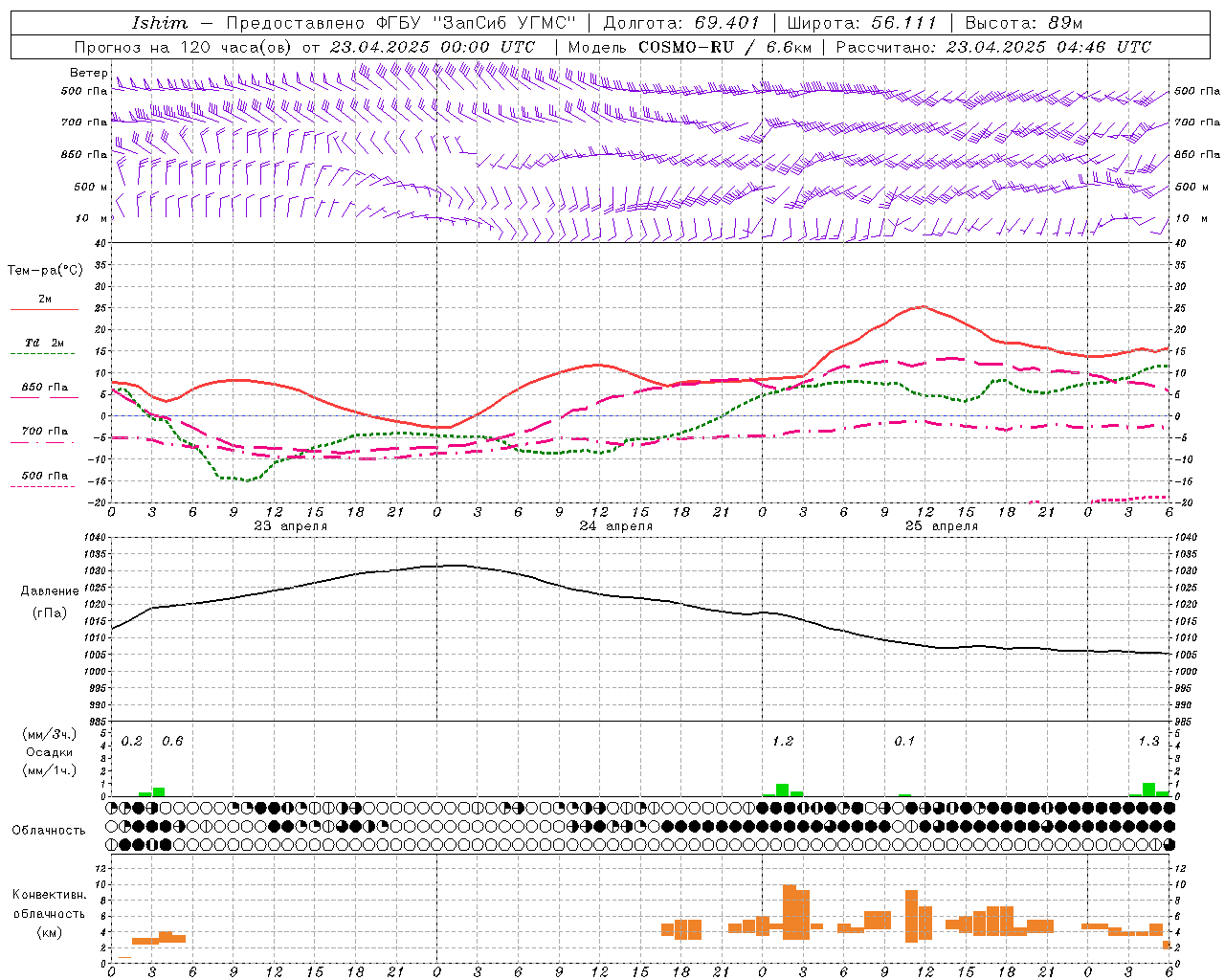Click the "25 апреля" date label
The image size is (1225, 980).
click(x=941, y=526)
